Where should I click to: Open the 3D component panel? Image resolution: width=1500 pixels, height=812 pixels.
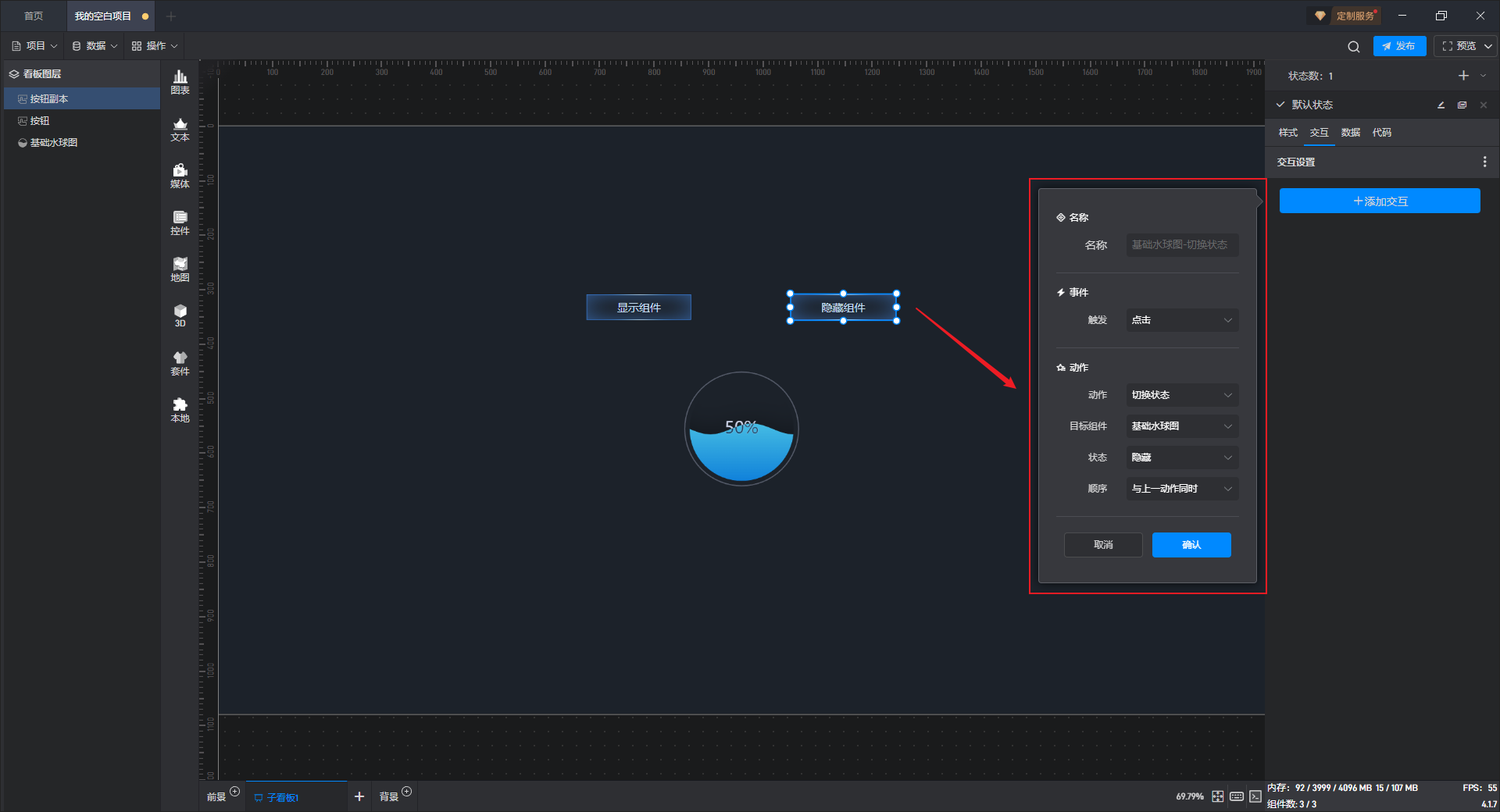click(180, 315)
